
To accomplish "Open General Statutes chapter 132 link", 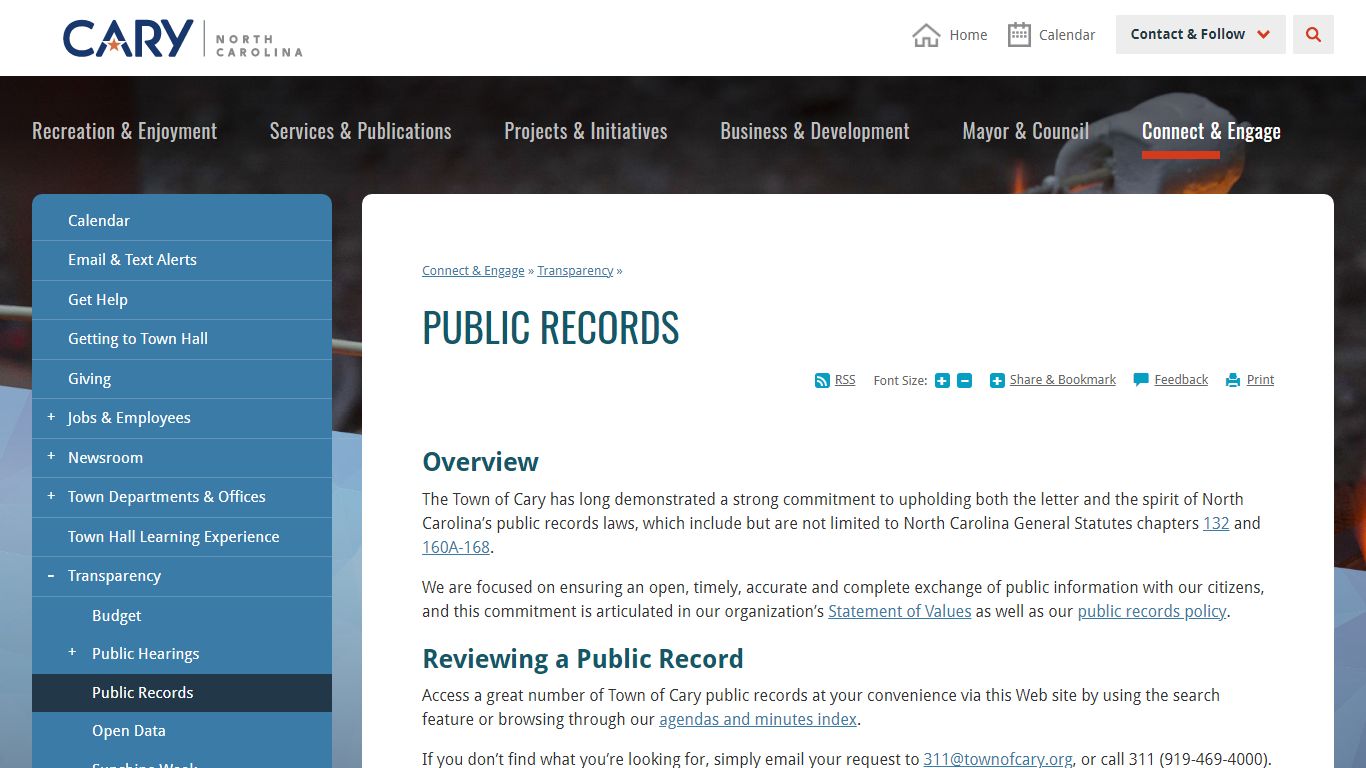I will (x=1216, y=523).
